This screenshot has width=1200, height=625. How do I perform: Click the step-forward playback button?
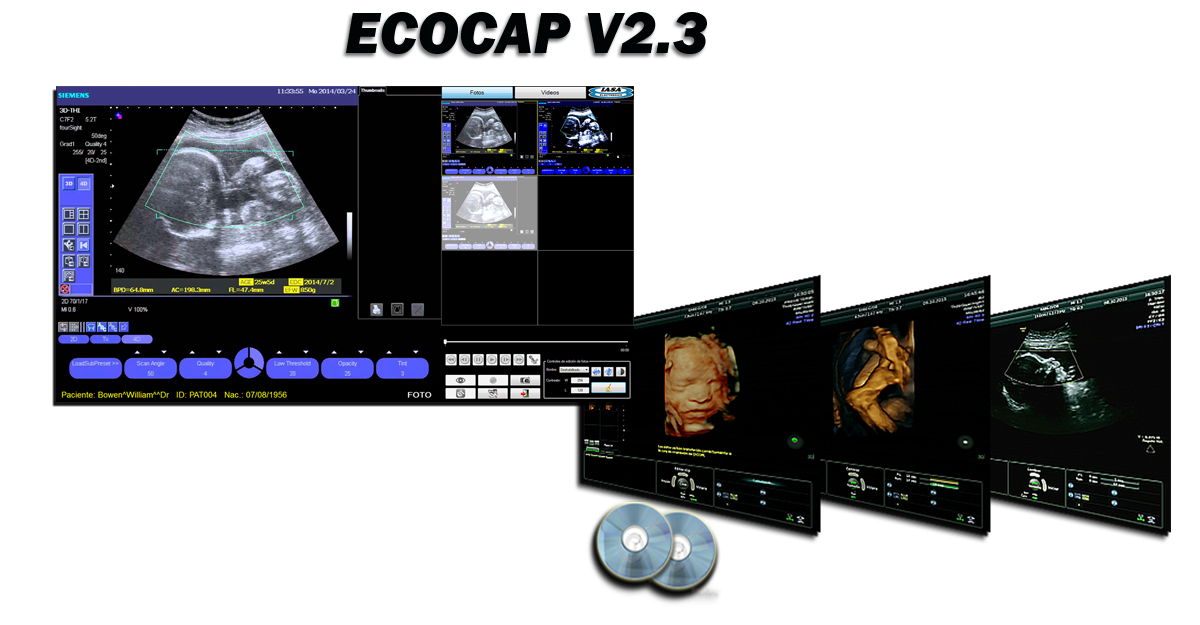(x=505, y=360)
